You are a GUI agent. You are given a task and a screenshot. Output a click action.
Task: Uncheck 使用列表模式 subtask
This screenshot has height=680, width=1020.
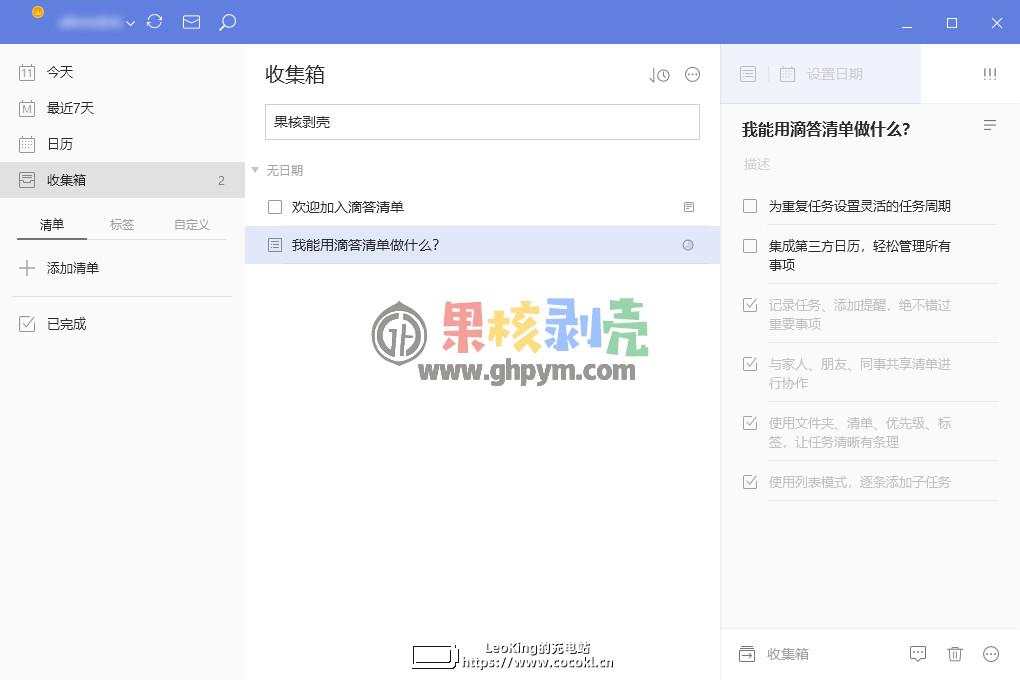click(750, 482)
